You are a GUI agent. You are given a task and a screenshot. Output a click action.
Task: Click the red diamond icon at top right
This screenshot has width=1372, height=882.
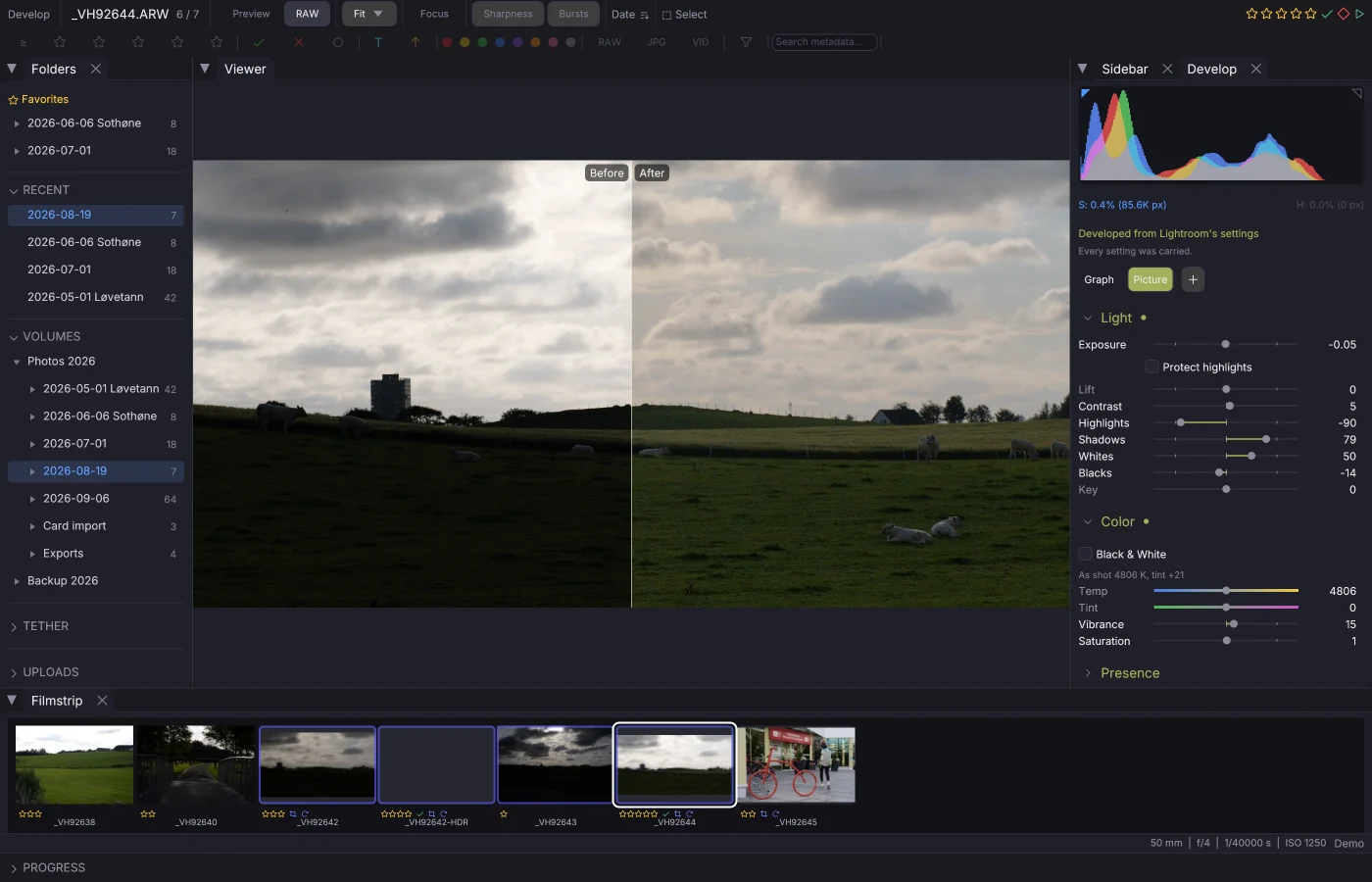click(1344, 14)
